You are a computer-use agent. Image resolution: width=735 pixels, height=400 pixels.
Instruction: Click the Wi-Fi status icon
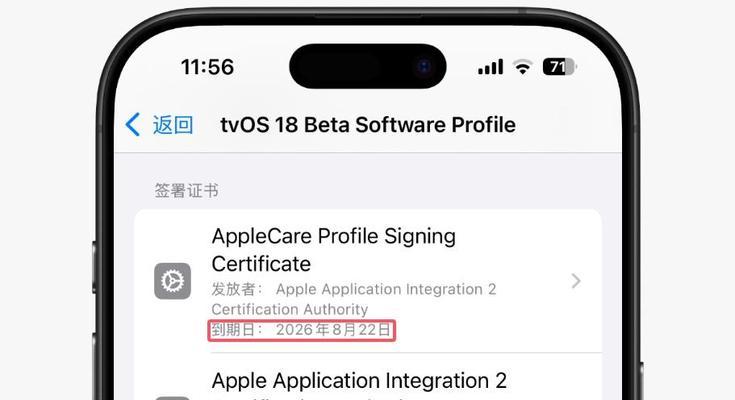pyautogui.click(x=523, y=67)
